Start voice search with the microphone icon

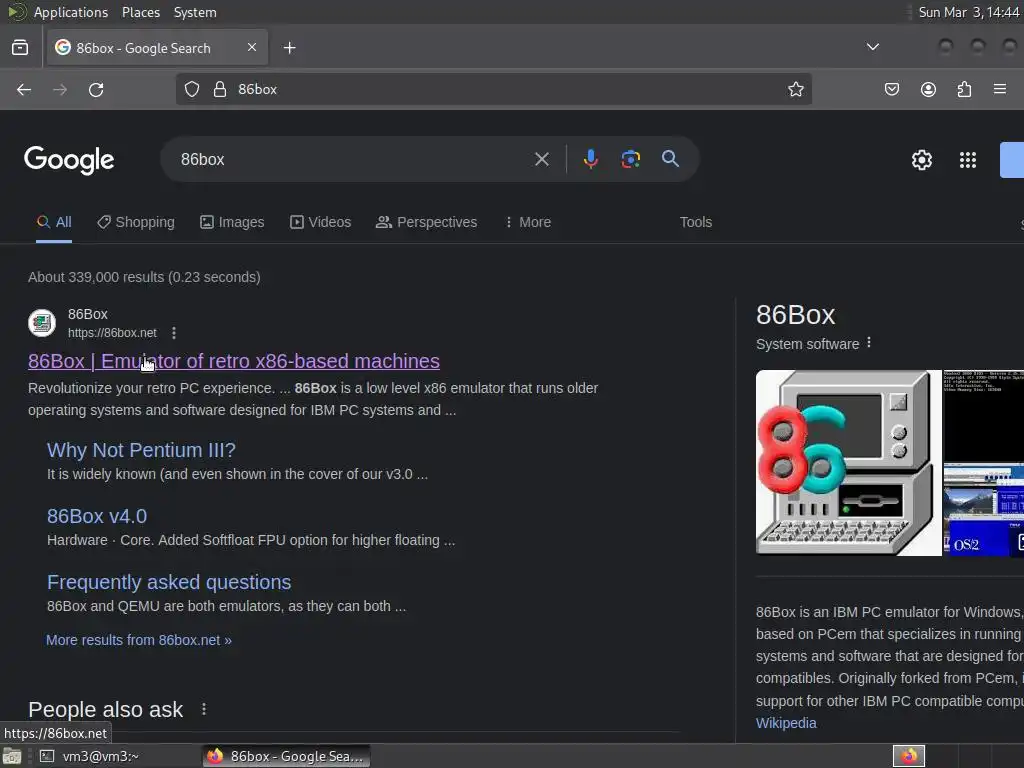click(590, 159)
